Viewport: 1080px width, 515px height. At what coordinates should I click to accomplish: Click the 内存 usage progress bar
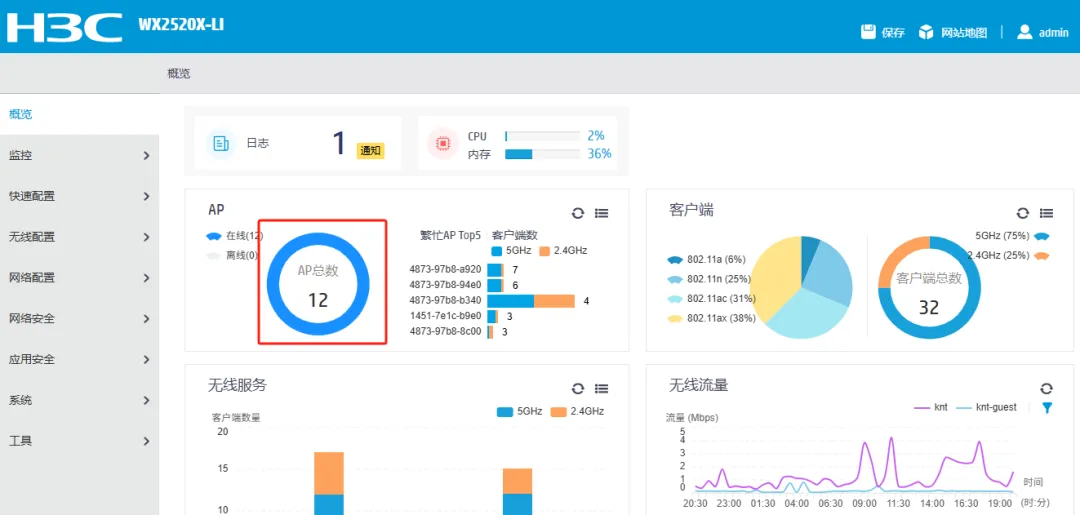click(542, 154)
